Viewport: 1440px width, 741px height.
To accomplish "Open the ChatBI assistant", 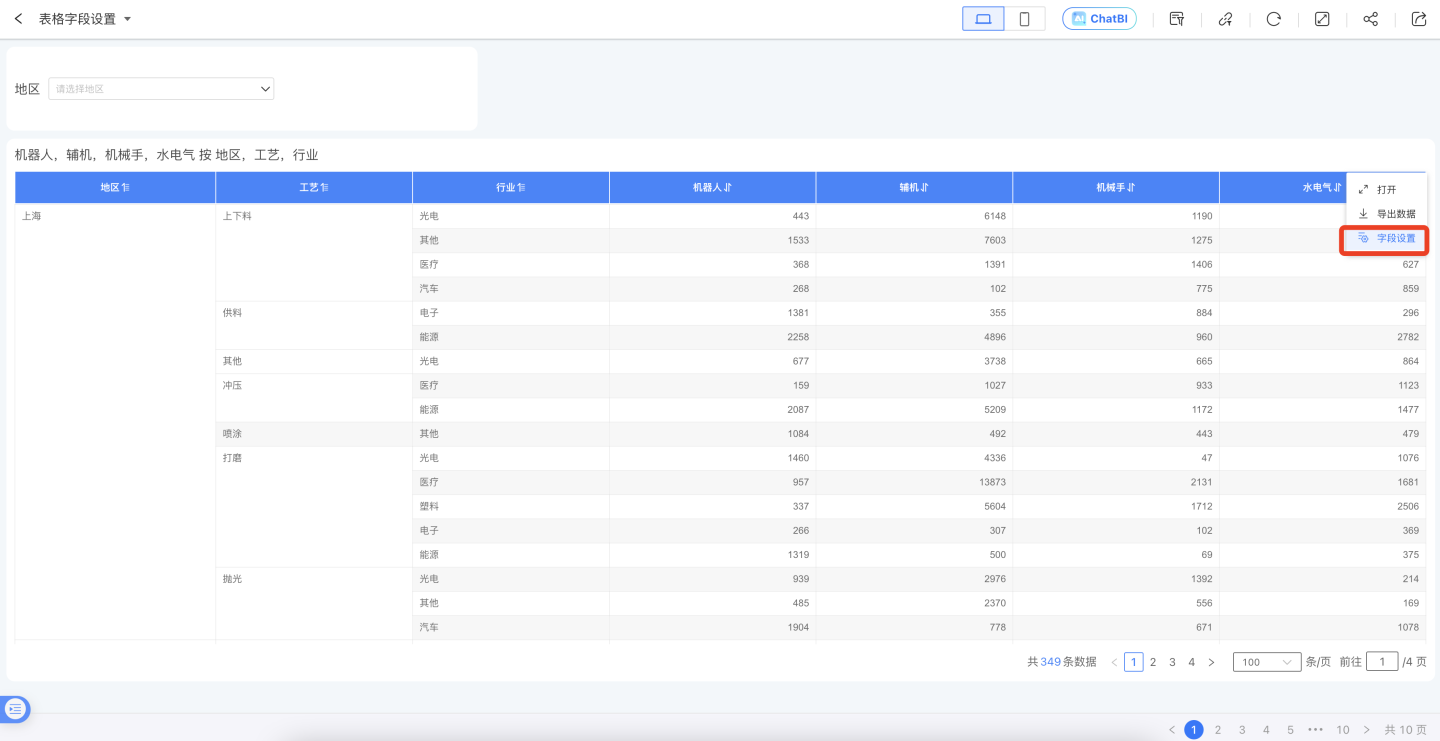I will coord(1099,19).
